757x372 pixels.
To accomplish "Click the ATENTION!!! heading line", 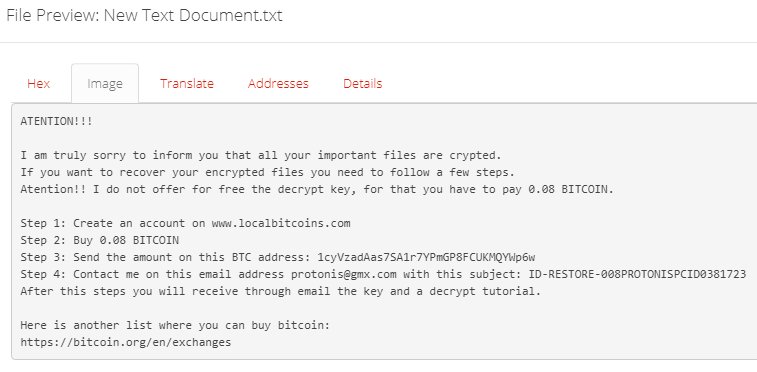I will tap(56, 122).
